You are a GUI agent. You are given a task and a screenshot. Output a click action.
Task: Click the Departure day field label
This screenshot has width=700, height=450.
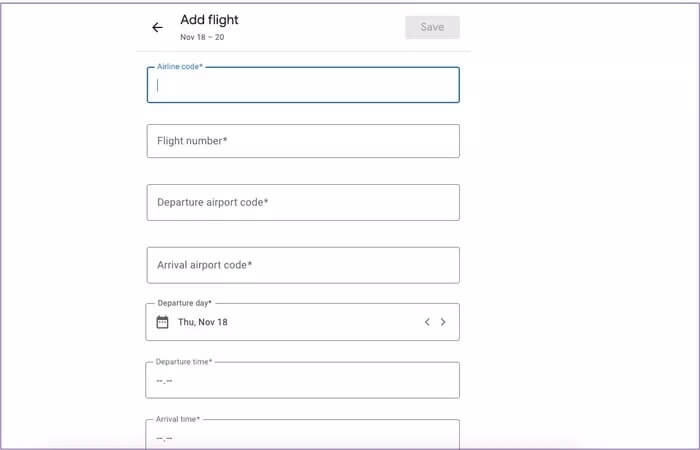pyautogui.click(x=184, y=303)
